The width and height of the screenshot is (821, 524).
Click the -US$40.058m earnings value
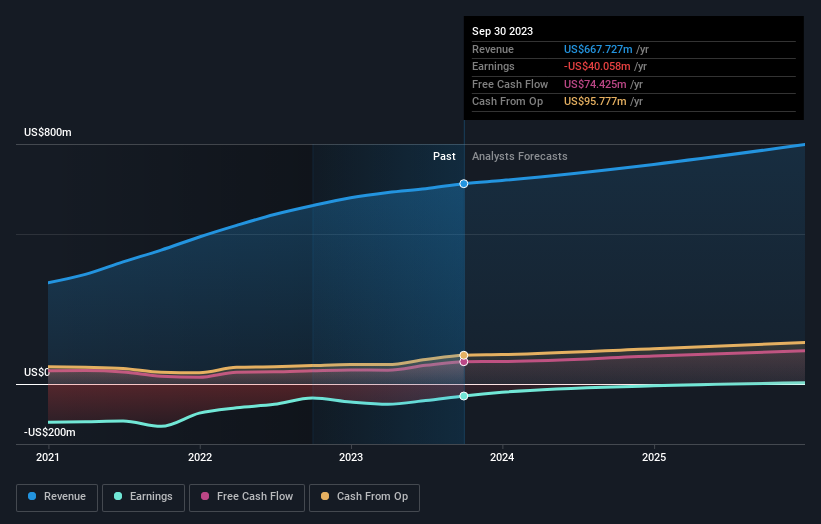tap(597, 66)
